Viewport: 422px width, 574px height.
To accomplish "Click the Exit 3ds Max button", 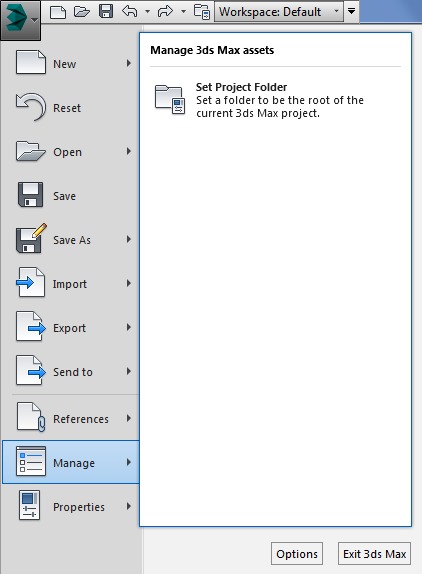I will (x=374, y=554).
